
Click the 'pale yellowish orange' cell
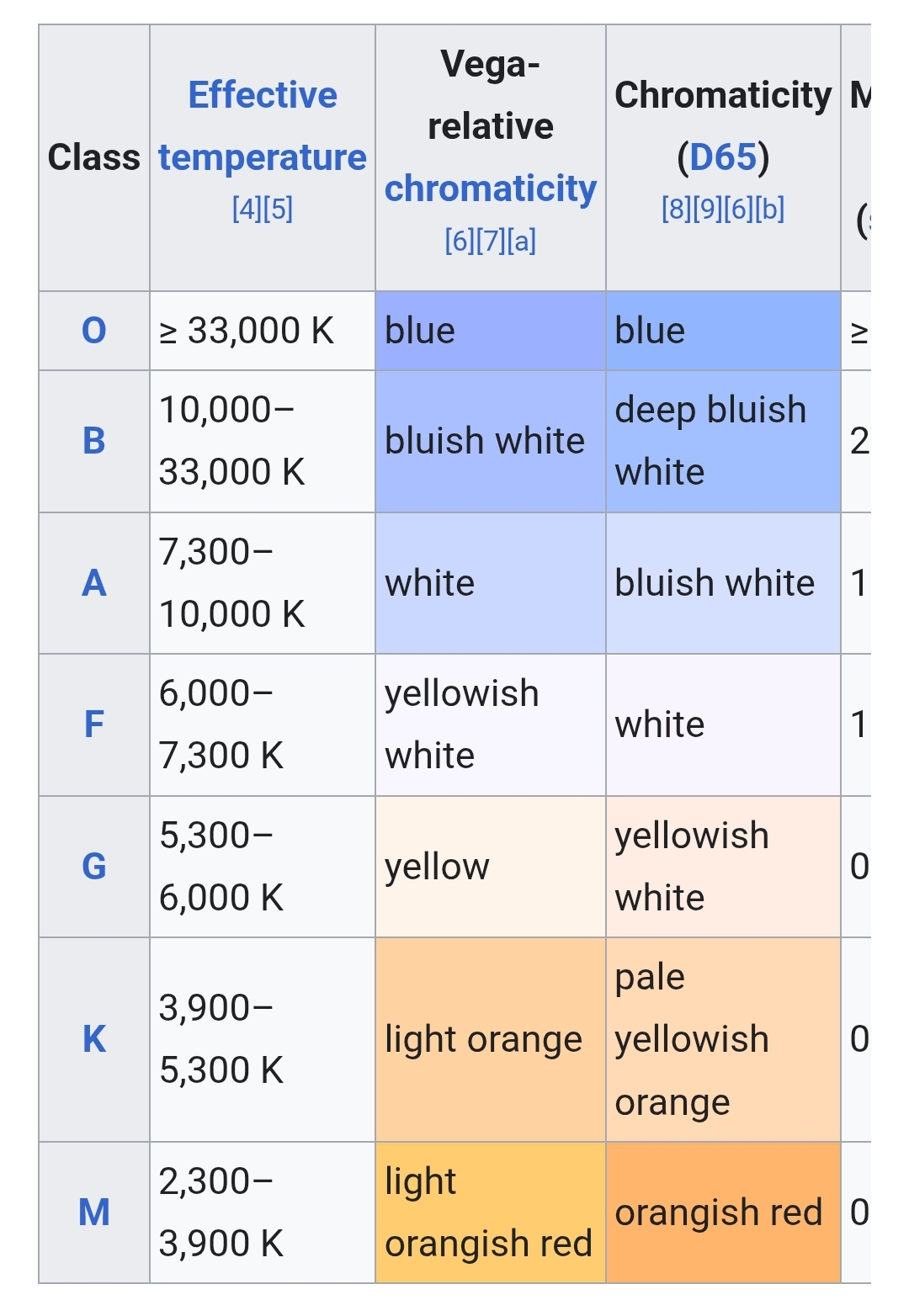tap(723, 1039)
